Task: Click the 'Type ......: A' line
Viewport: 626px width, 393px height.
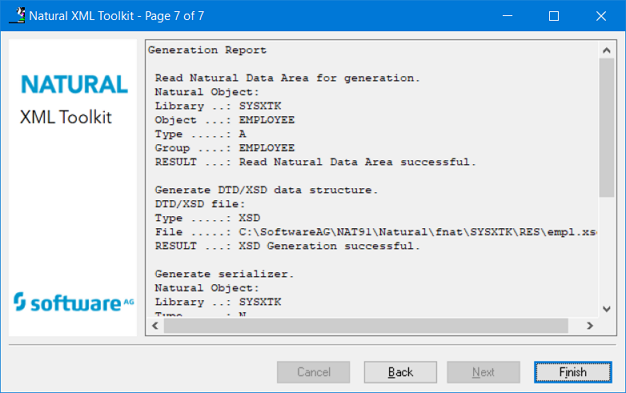Action: pos(200,134)
